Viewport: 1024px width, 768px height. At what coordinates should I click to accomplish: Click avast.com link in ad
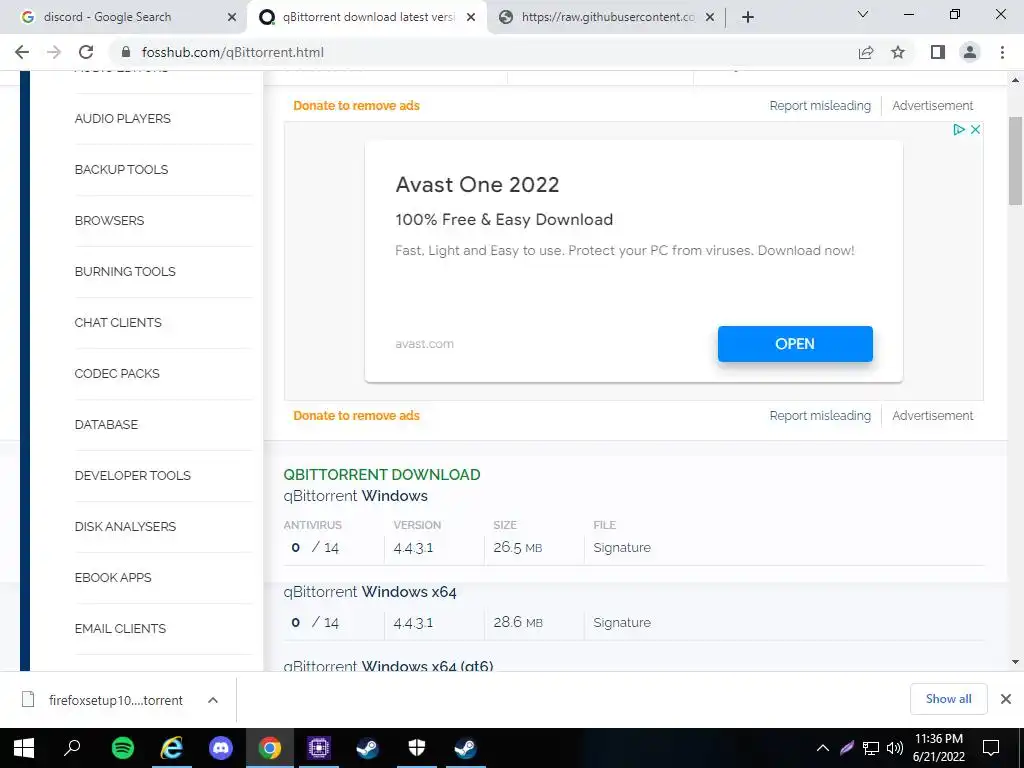tap(424, 344)
